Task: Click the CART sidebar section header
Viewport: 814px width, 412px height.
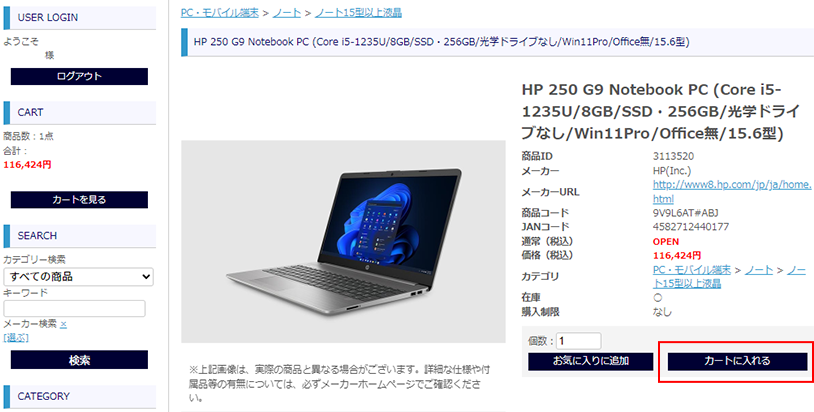Action: [x=79, y=113]
